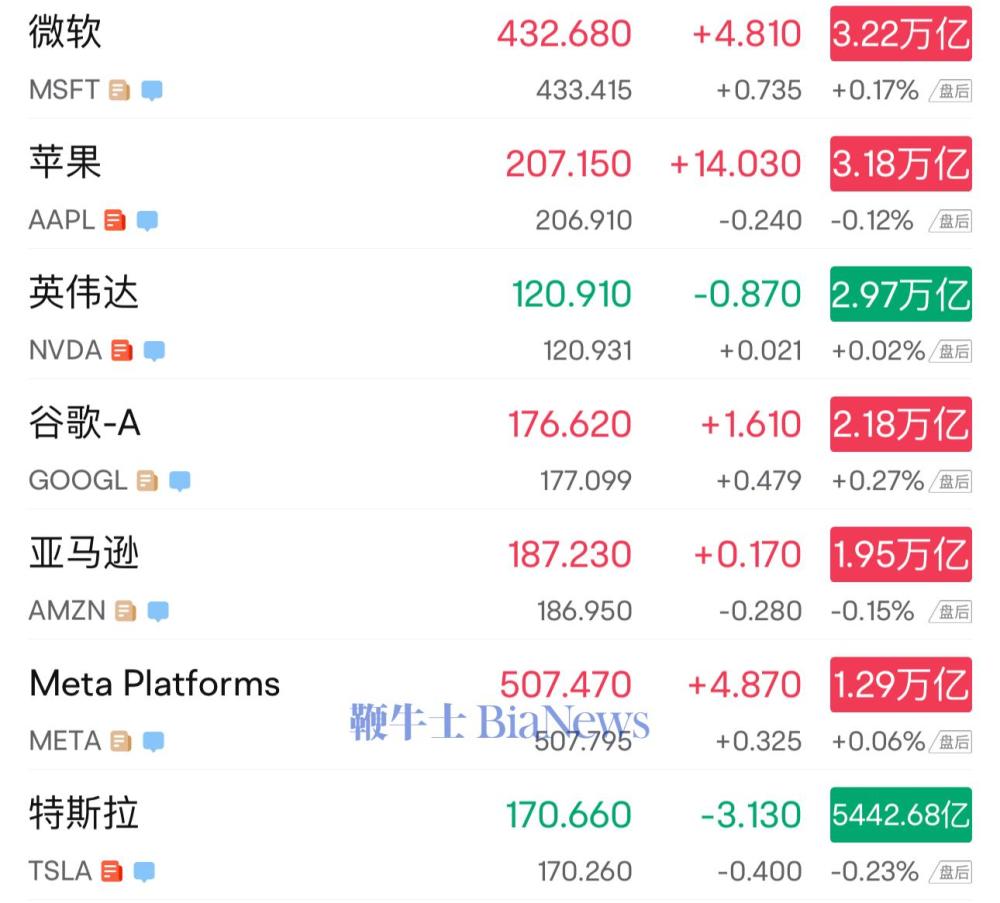This screenshot has width=1000, height=903.
Task: Select the 盘后 tag in the GOOGL row
Action: (950, 481)
